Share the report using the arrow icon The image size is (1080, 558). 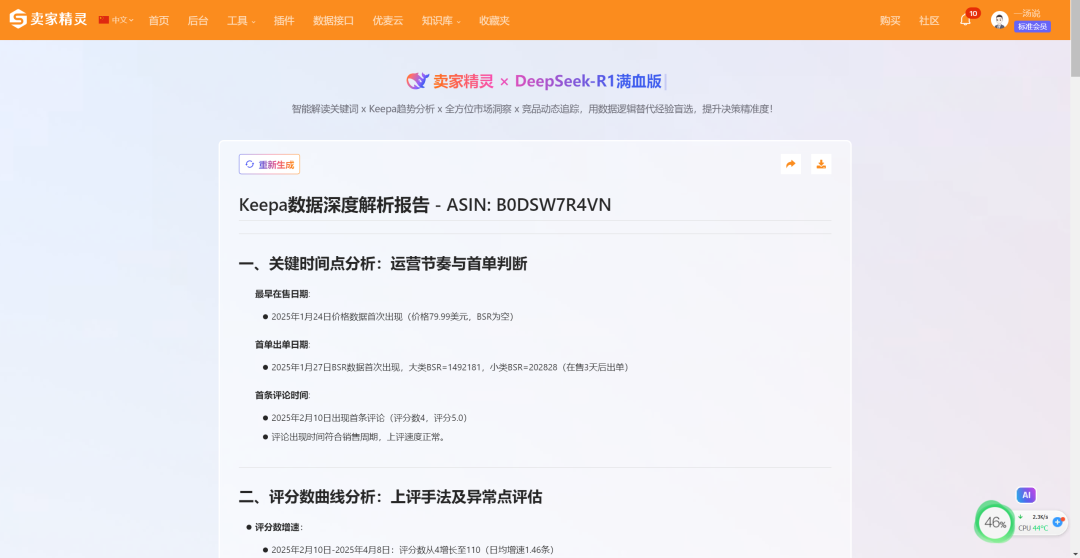(x=791, y=164)
